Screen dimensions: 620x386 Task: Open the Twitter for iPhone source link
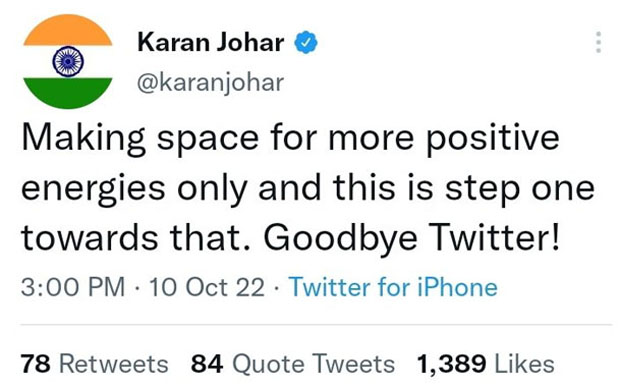coord(393,287)
